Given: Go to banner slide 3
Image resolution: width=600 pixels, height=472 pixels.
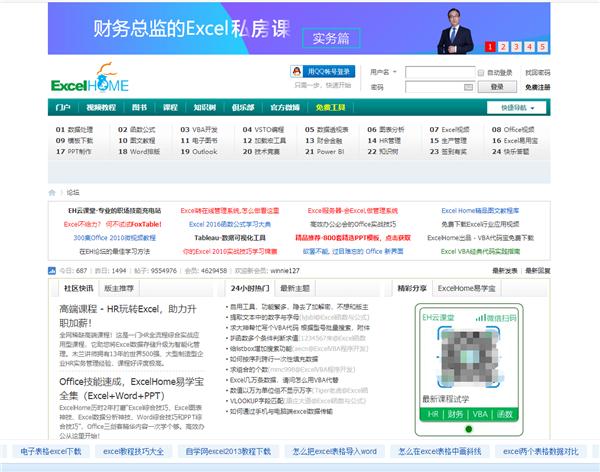Looking at the screenshot, I should pos(516,47).
